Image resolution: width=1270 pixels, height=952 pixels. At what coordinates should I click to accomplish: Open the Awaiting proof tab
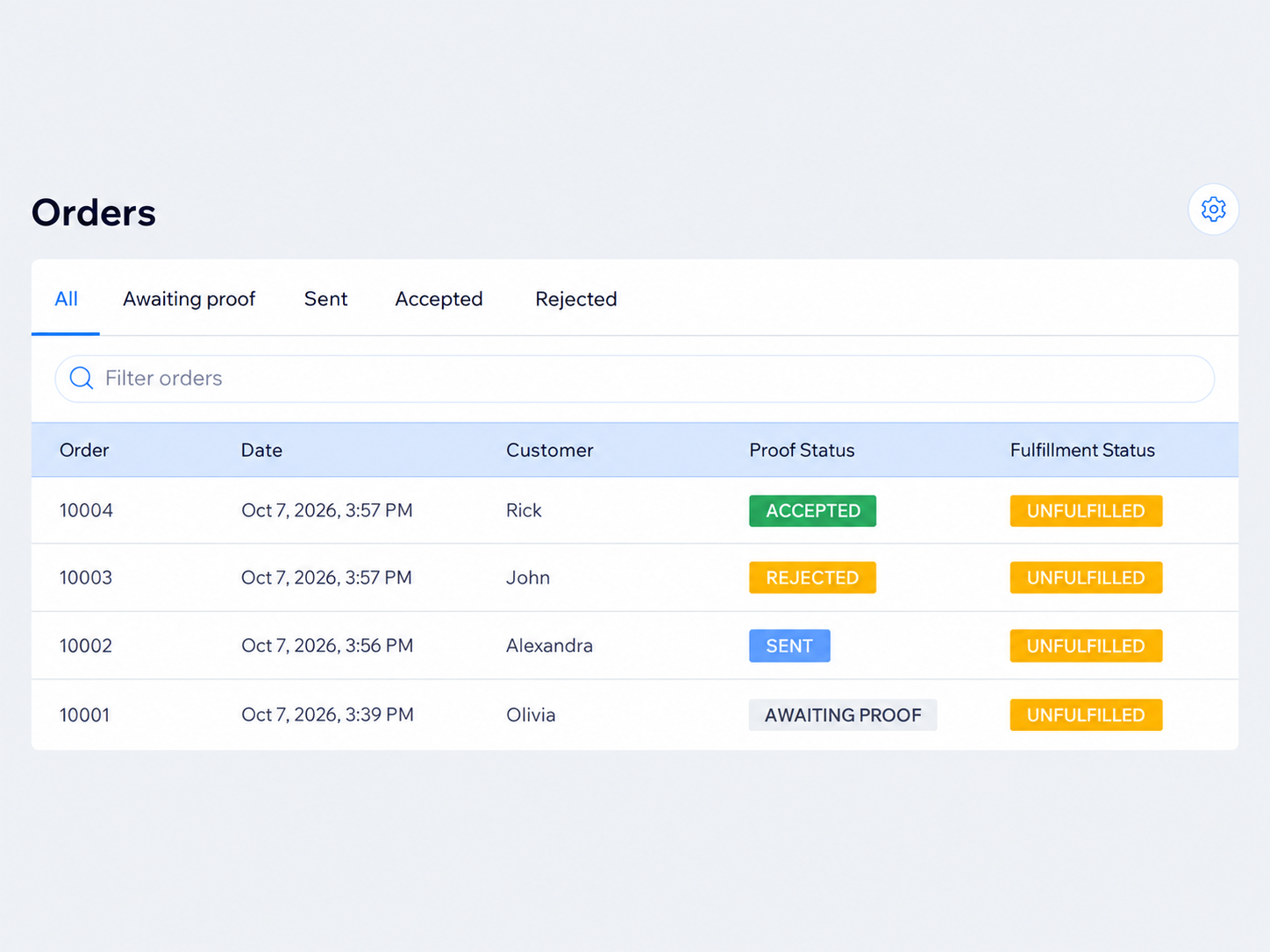(x=189, y=299)
